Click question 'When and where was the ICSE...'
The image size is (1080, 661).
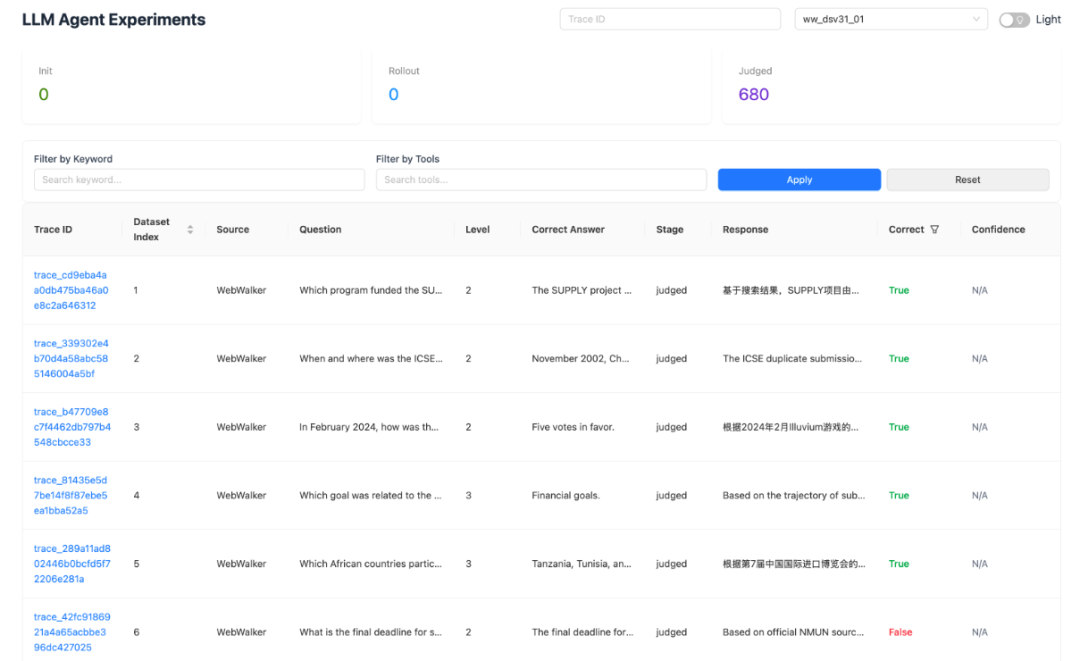point(371,358)
